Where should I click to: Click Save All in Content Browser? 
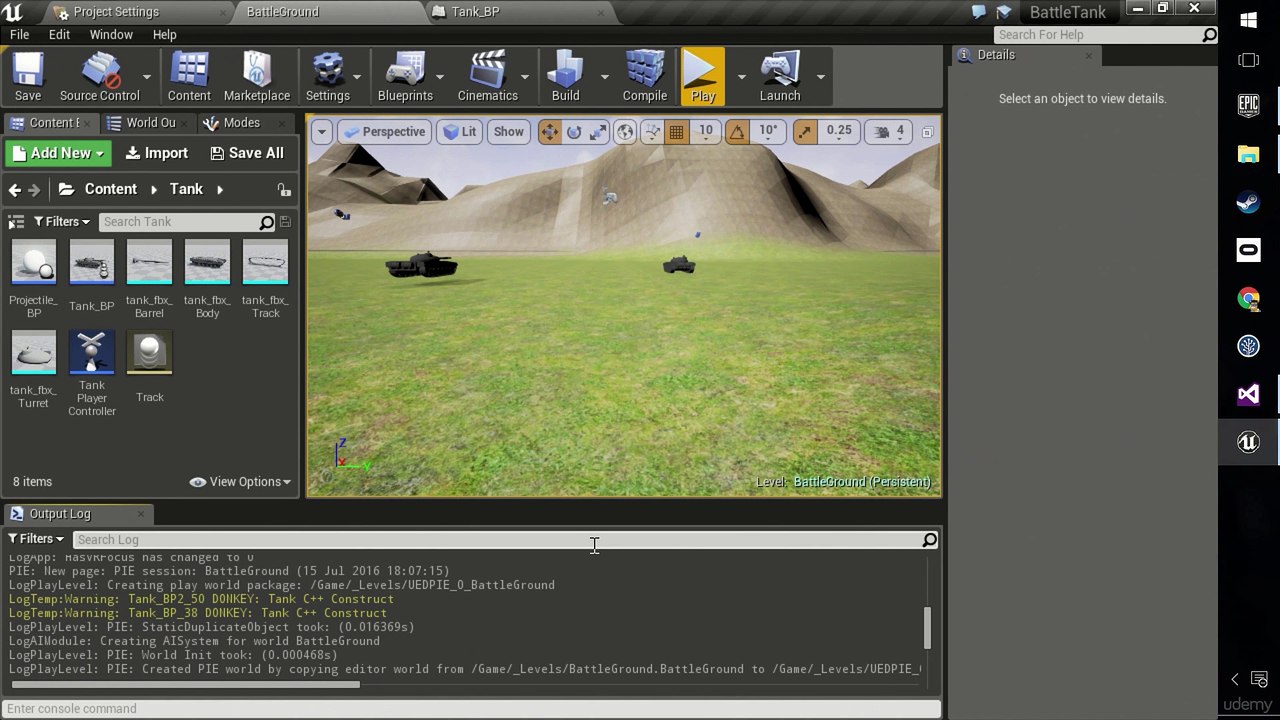pyautogui.click(x=247, y=153)
